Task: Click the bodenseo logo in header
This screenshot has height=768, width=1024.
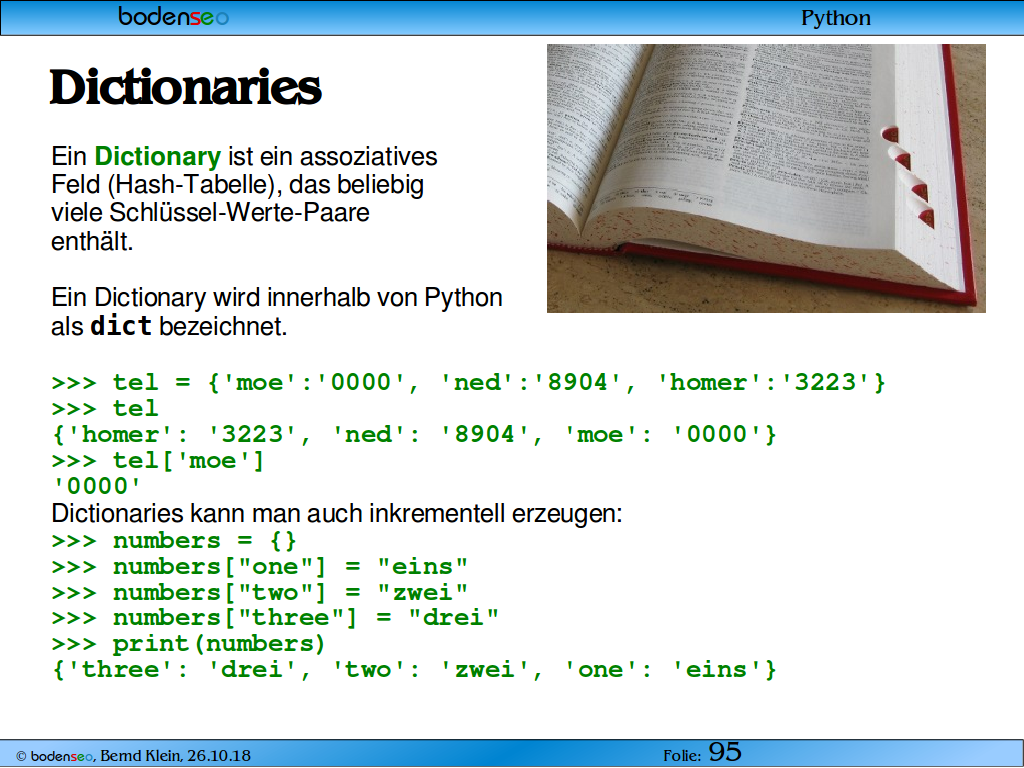Action: 173,16
